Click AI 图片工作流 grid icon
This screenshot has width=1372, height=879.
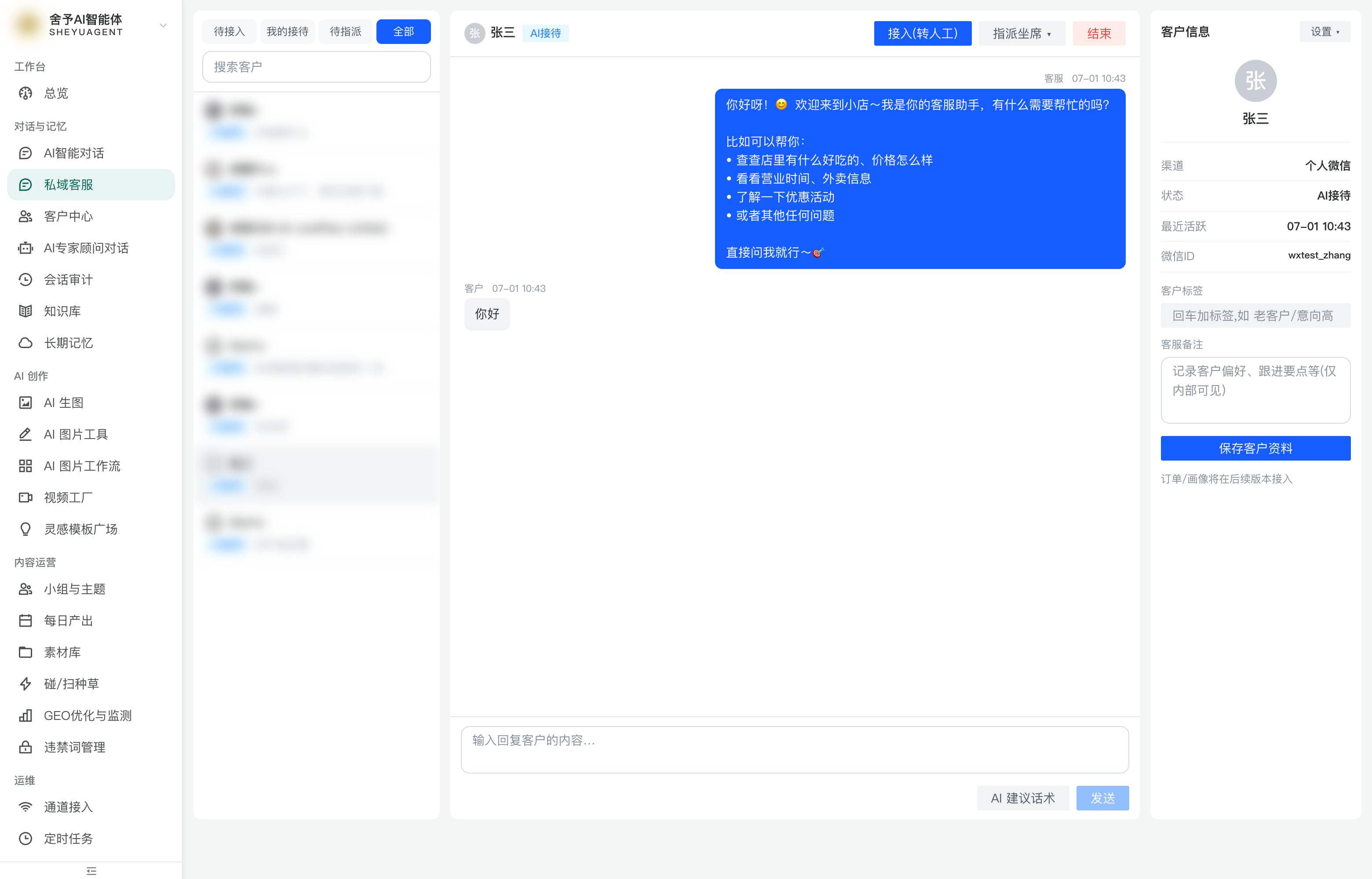click(25, 466)
